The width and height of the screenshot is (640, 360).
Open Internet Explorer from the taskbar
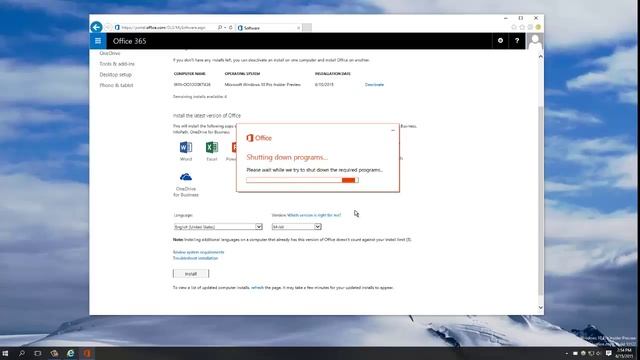[x=71, y=353]
